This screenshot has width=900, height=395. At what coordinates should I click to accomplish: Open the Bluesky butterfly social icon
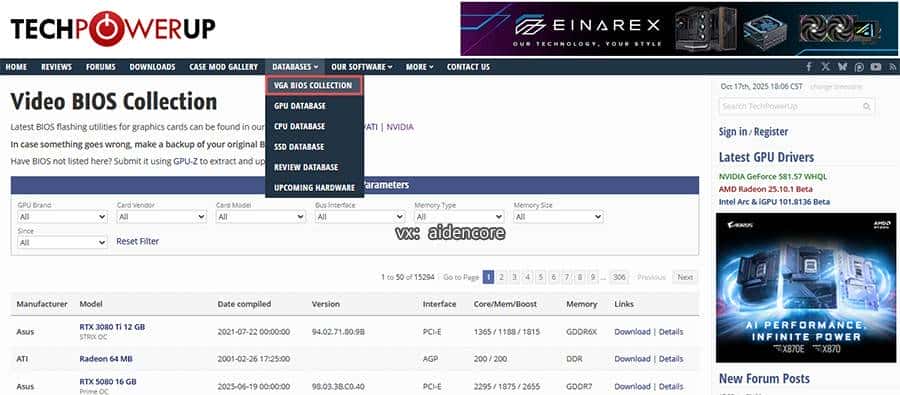(x=842, y=67)
